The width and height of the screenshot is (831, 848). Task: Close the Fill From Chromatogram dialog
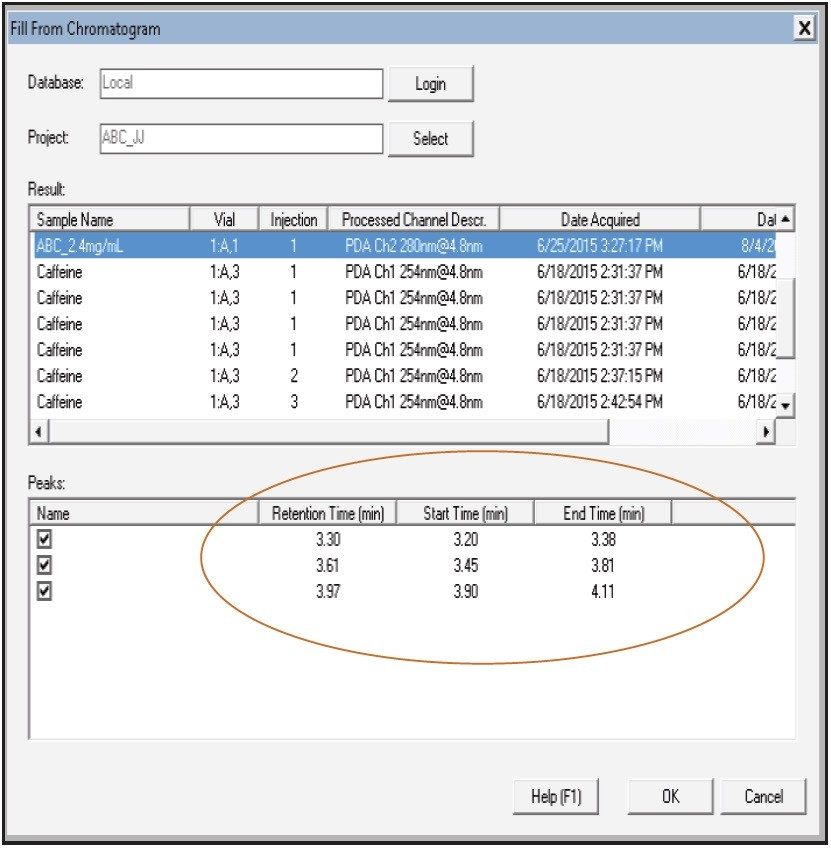[804, 28]
